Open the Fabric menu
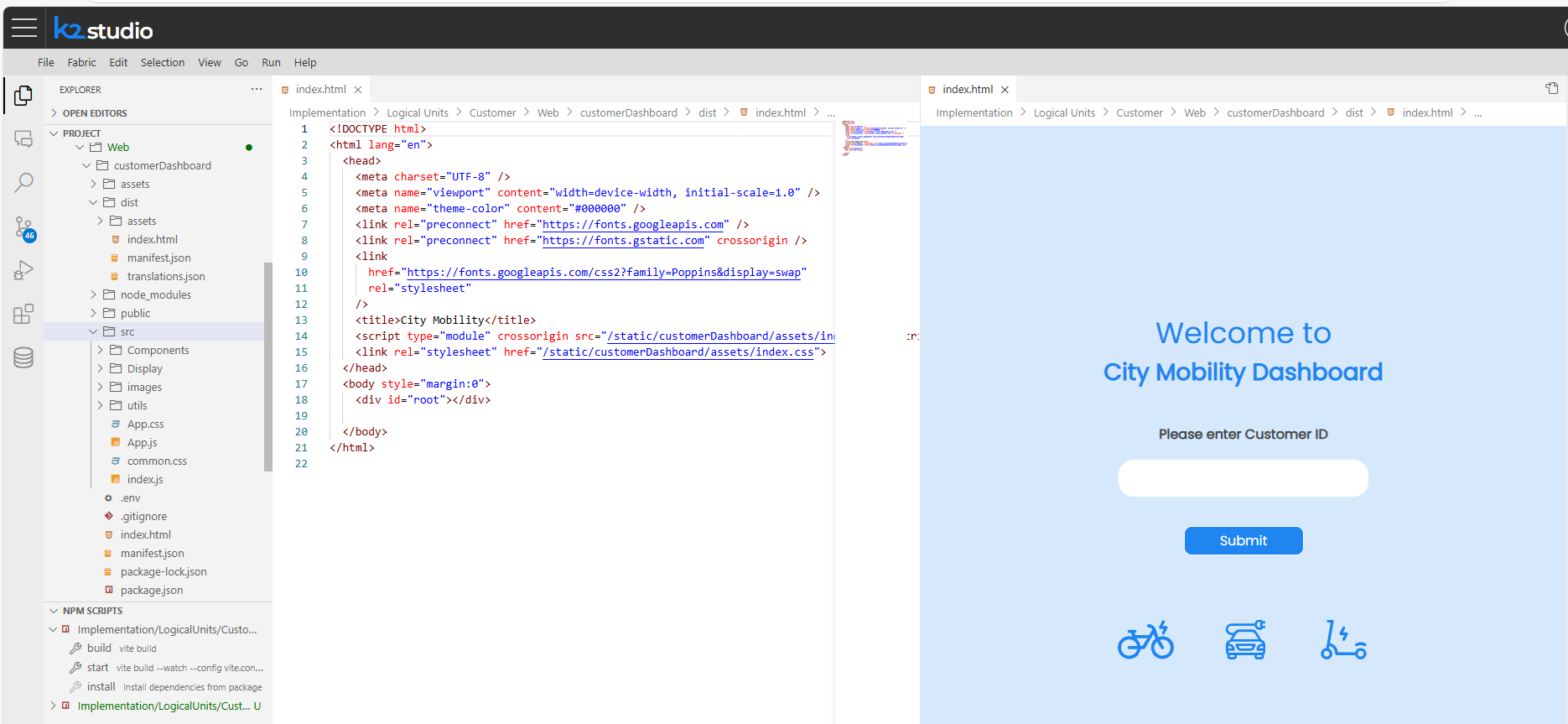 [81, 62]
